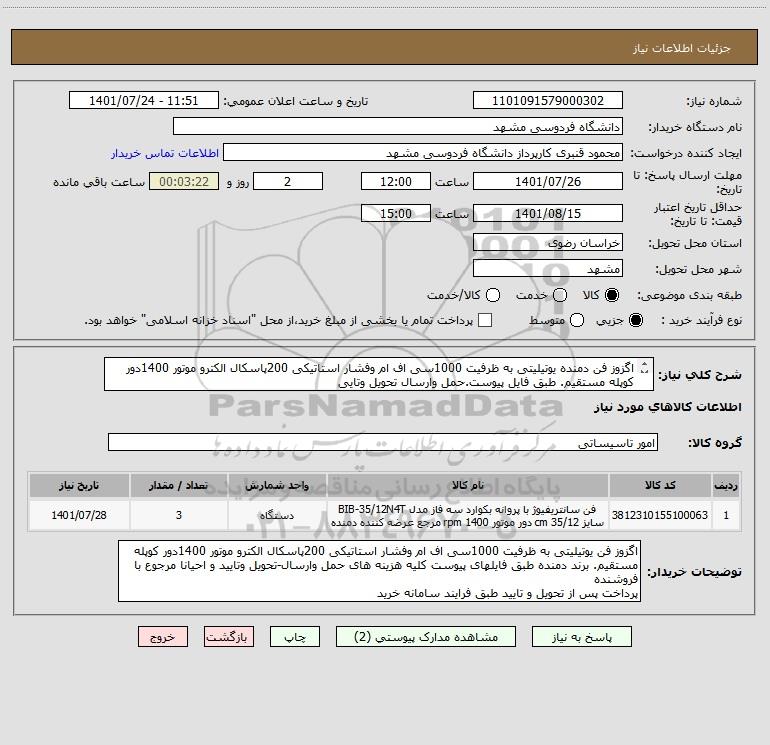Click the city field مشهد
Screen dimensions: 770x745
tap(548, 268)
